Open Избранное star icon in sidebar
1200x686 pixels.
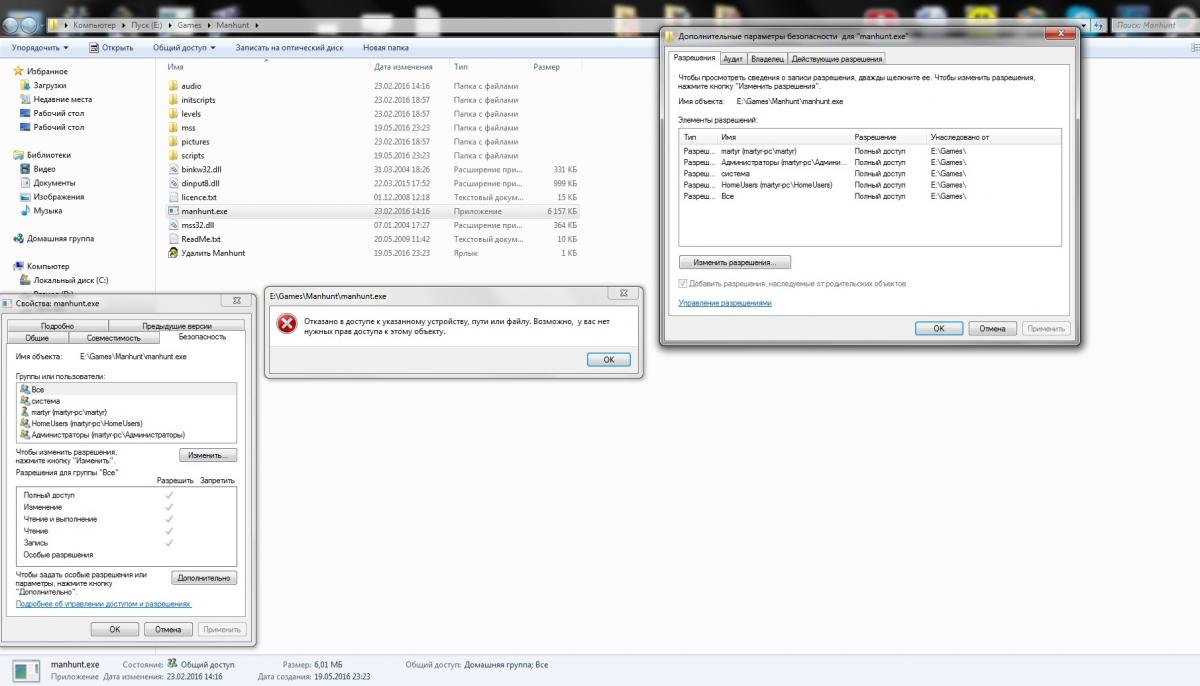(x=18, y=72)
